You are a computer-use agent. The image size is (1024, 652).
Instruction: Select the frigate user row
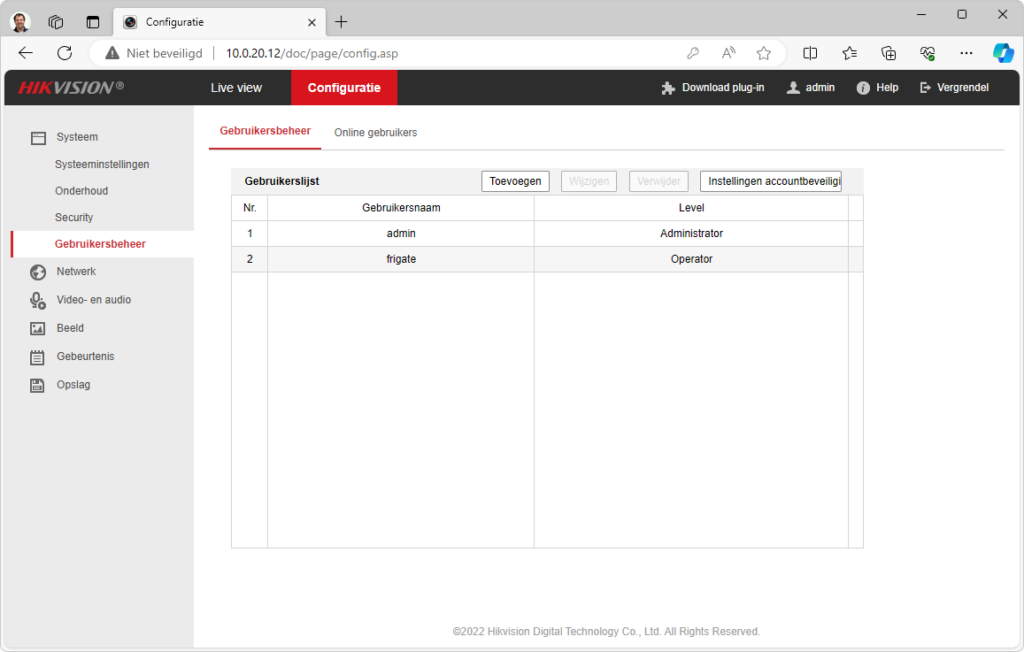coord(401,259)
